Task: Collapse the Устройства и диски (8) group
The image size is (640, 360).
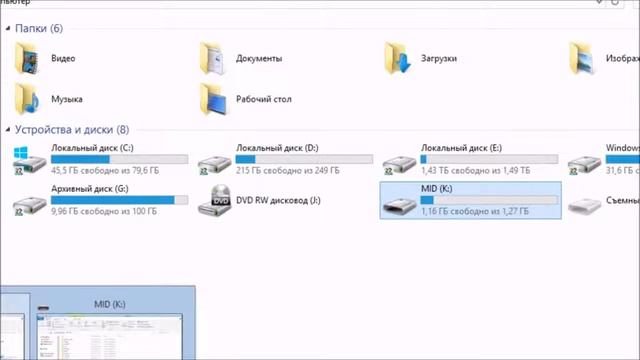Action: (8, 129)
